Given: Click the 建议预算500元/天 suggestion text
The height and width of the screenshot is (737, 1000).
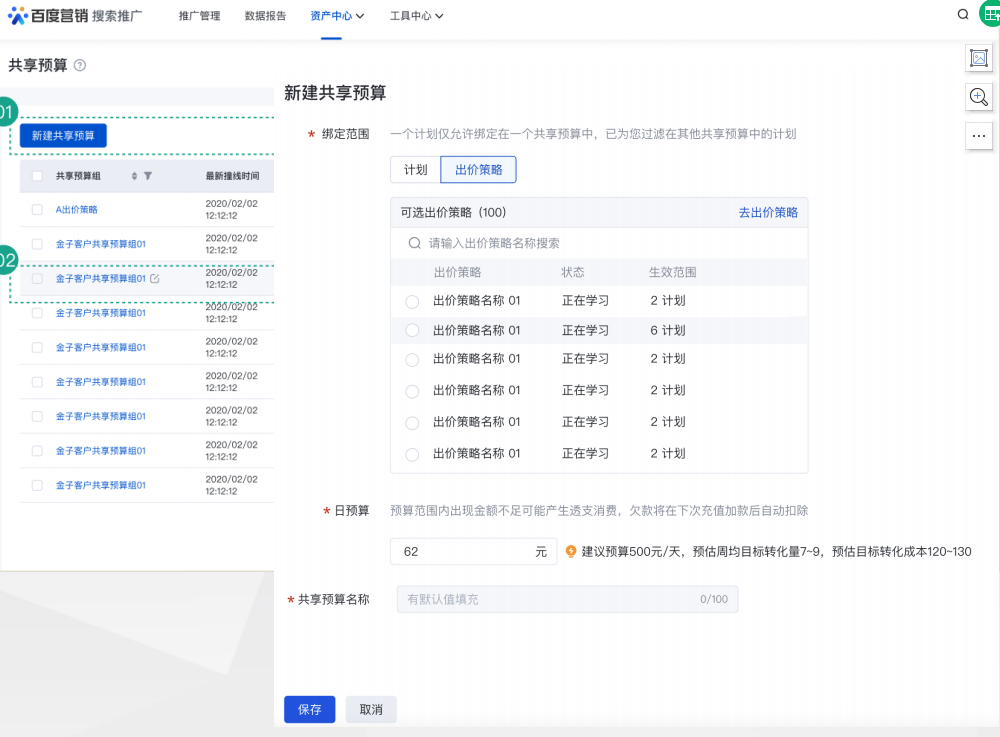Looking at the screenshot, I should (x=776, y=551).
